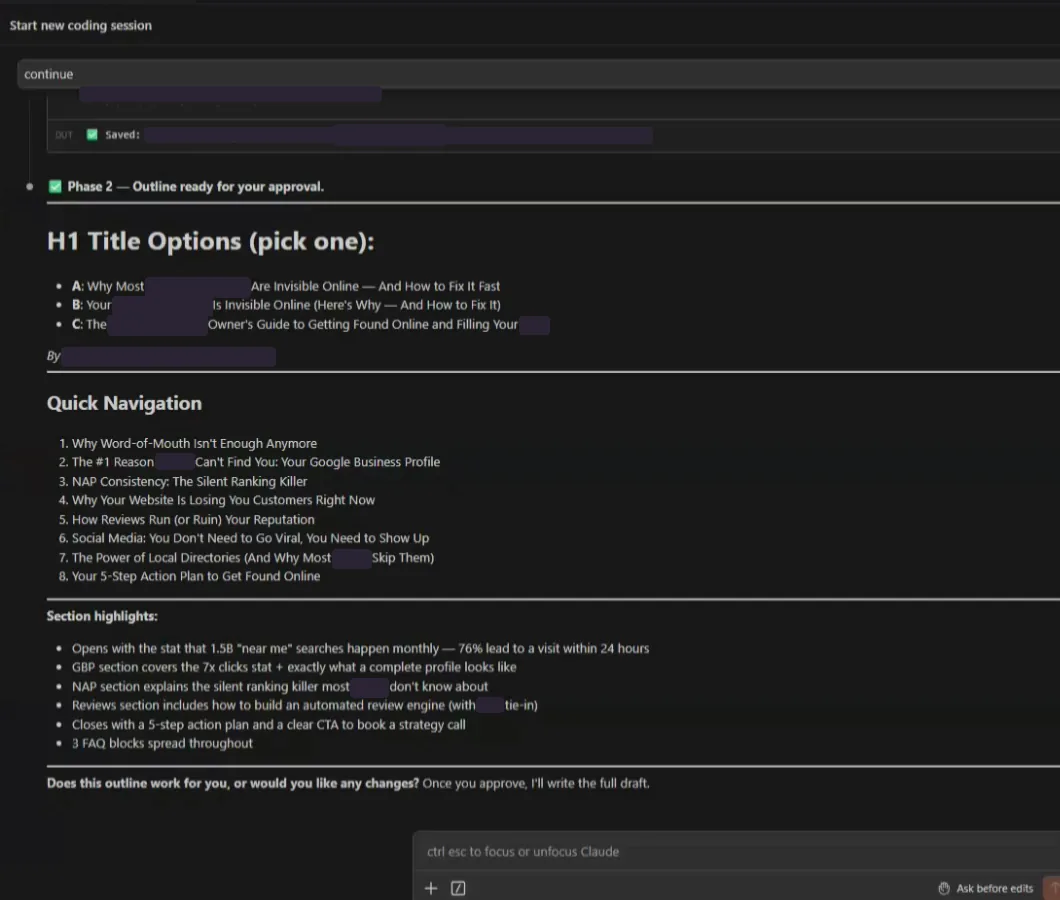Screen dimensions: 1060x900
Task: Click the timeline dot beside Phase 2
Action: [x=30, y=187]
